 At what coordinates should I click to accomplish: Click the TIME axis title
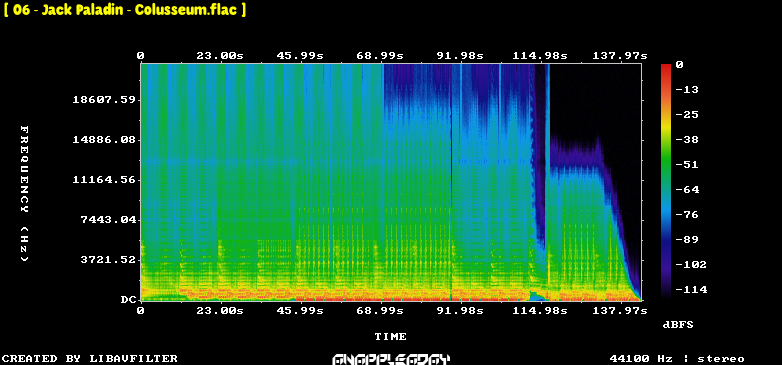pyautogui.click(x=391, y=337)
